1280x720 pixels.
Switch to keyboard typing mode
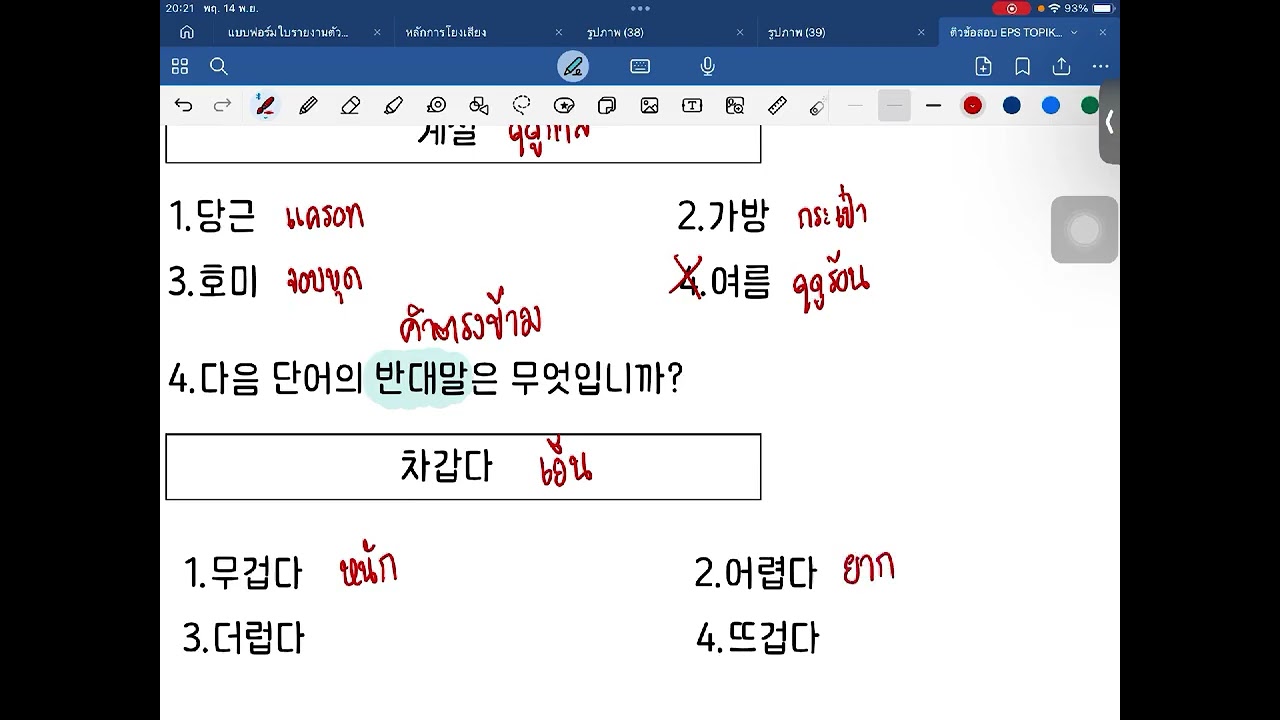(640, 67)
